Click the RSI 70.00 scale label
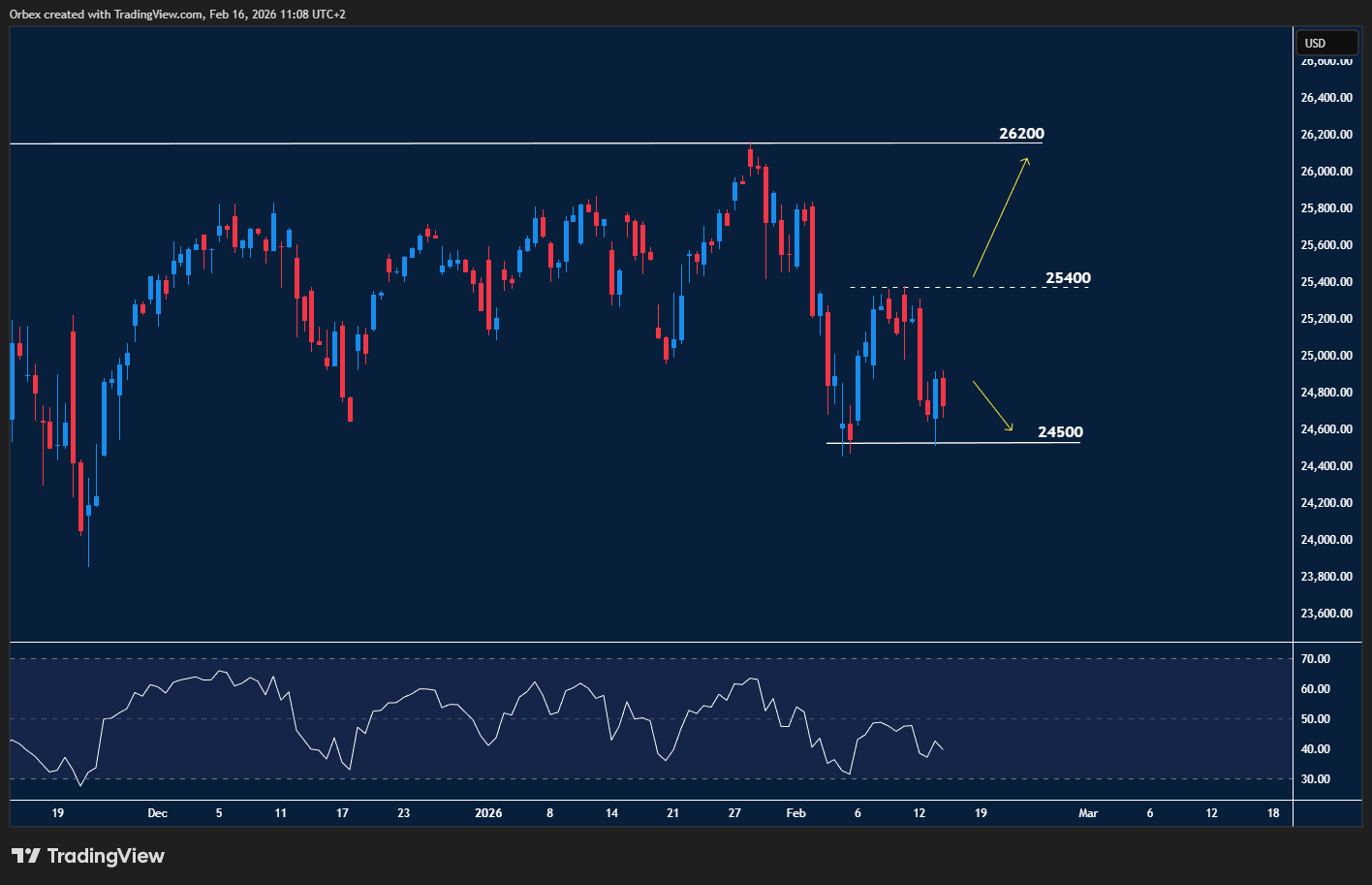The height and width of the screenshot is (885, 1372). point(1315,659)
